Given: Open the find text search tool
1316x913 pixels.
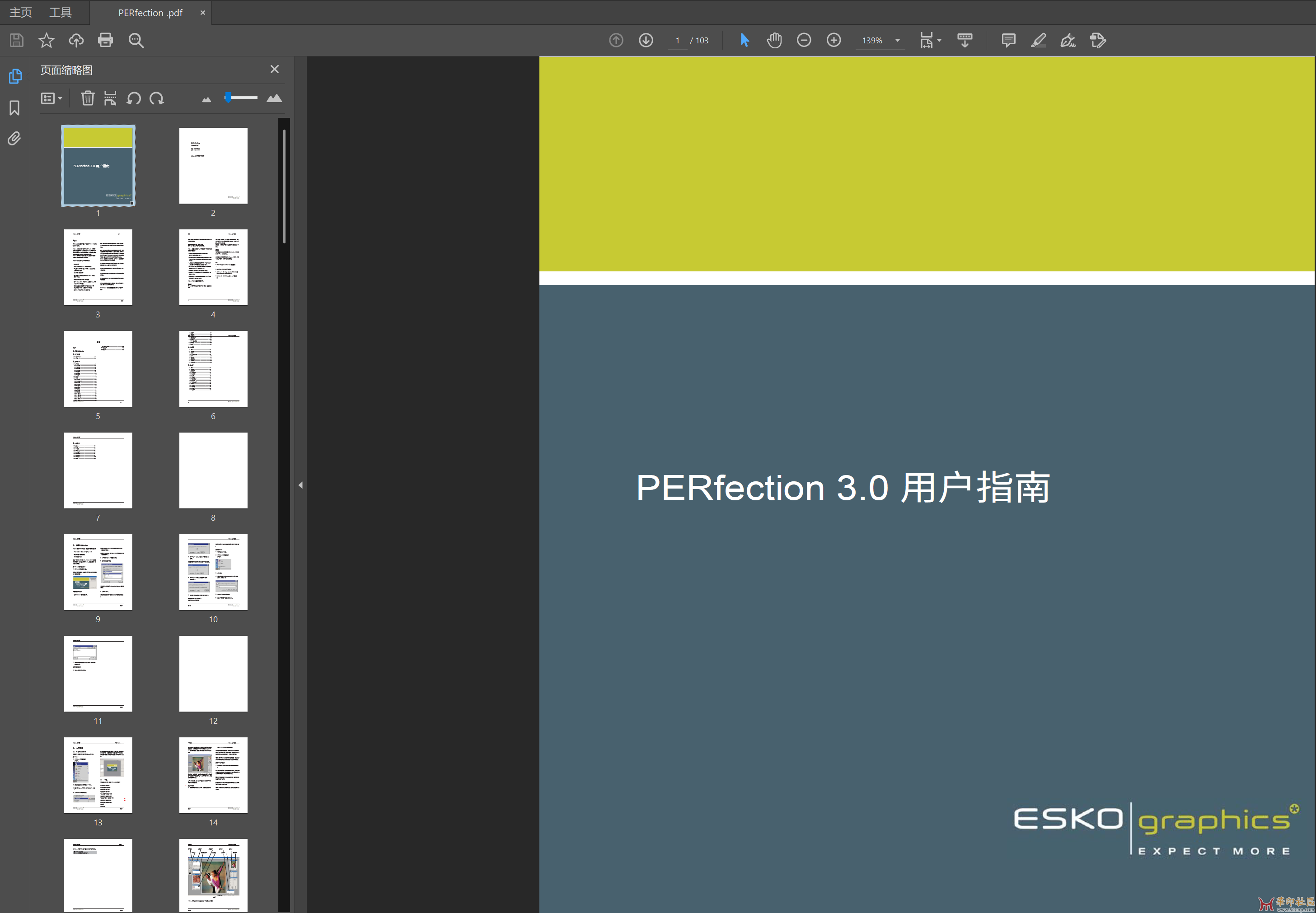Looking at the screenshot, I should [136, 40].
